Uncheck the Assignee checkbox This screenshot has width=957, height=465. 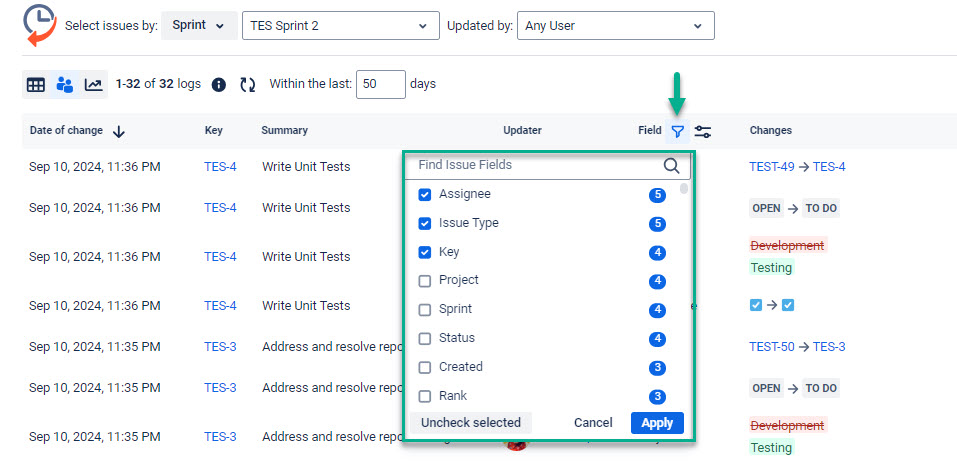click(x=425, y=194)
